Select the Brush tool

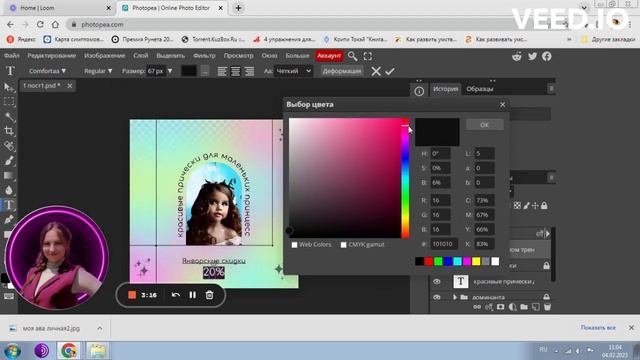[9, 160]
